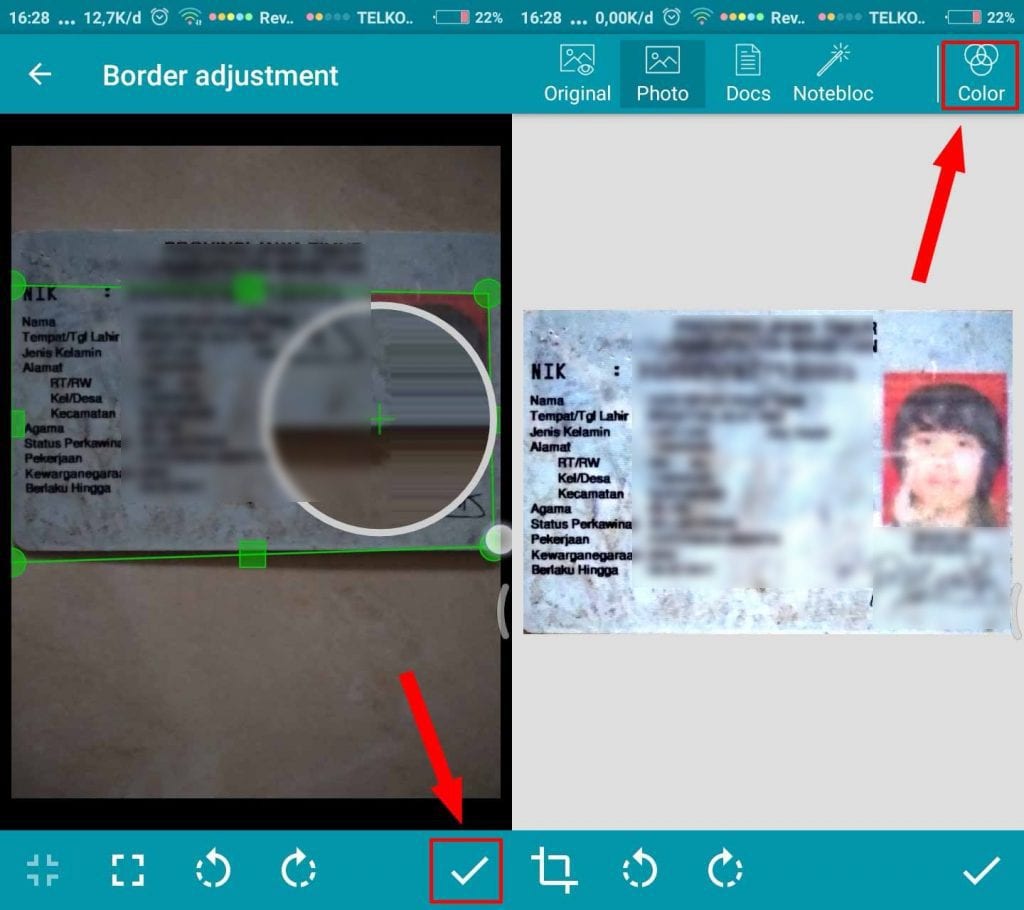The width and height of the screenshot is (1024, 910).
Task: Open the crop tool on filter screen
Action: point(554,870)
